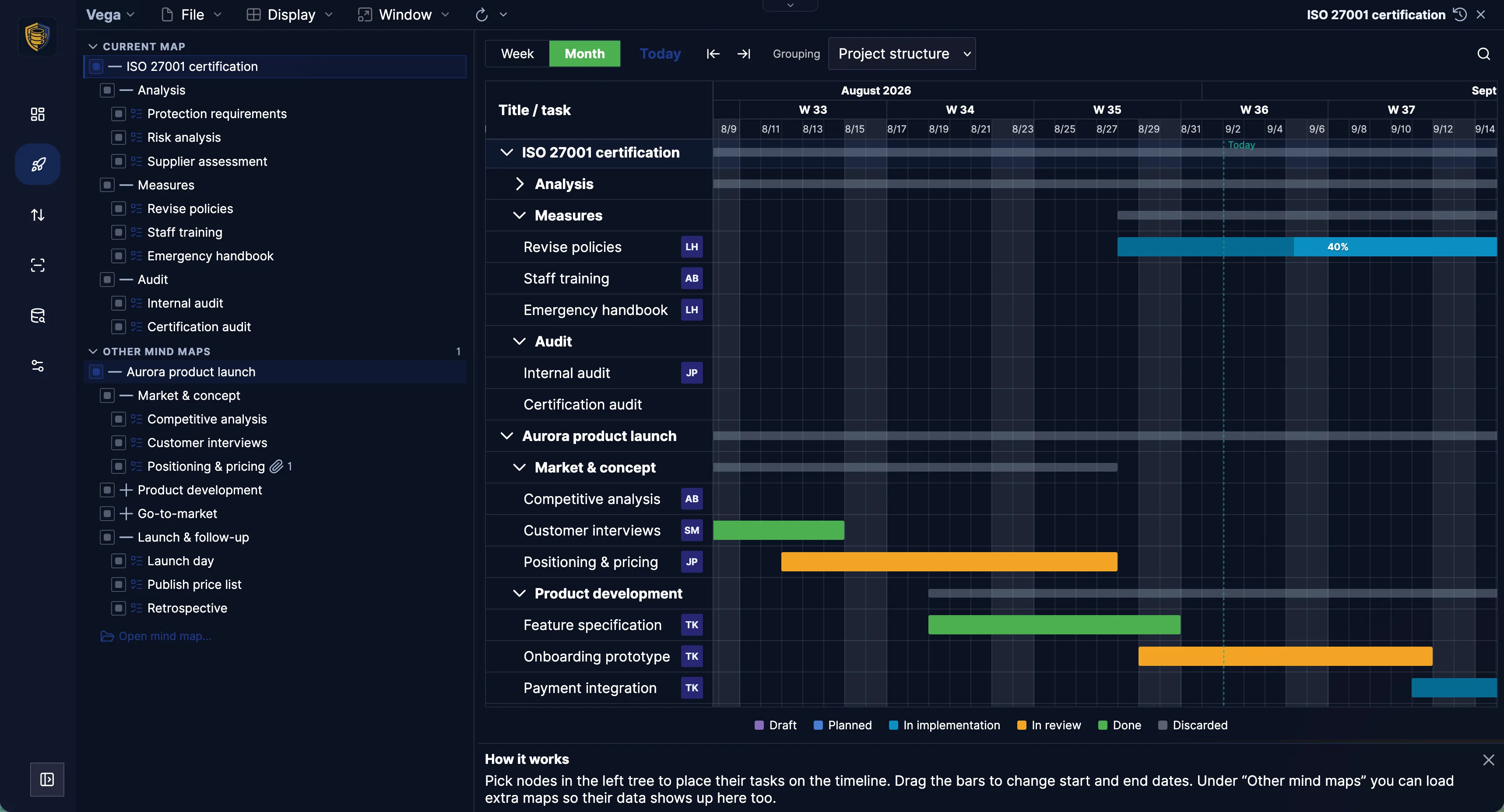This screenshot has height=812, width=1504.
Task: Click Feature specification green timeline bar
Action: [x=1054, y=625]
